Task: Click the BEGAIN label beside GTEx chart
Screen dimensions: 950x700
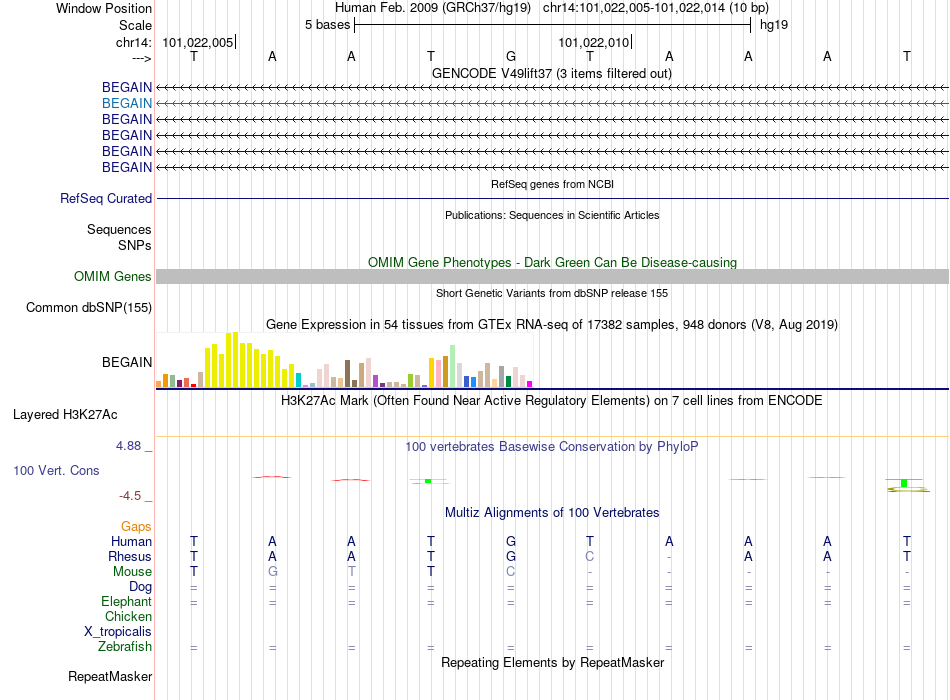Action: (x=127, y=362)
